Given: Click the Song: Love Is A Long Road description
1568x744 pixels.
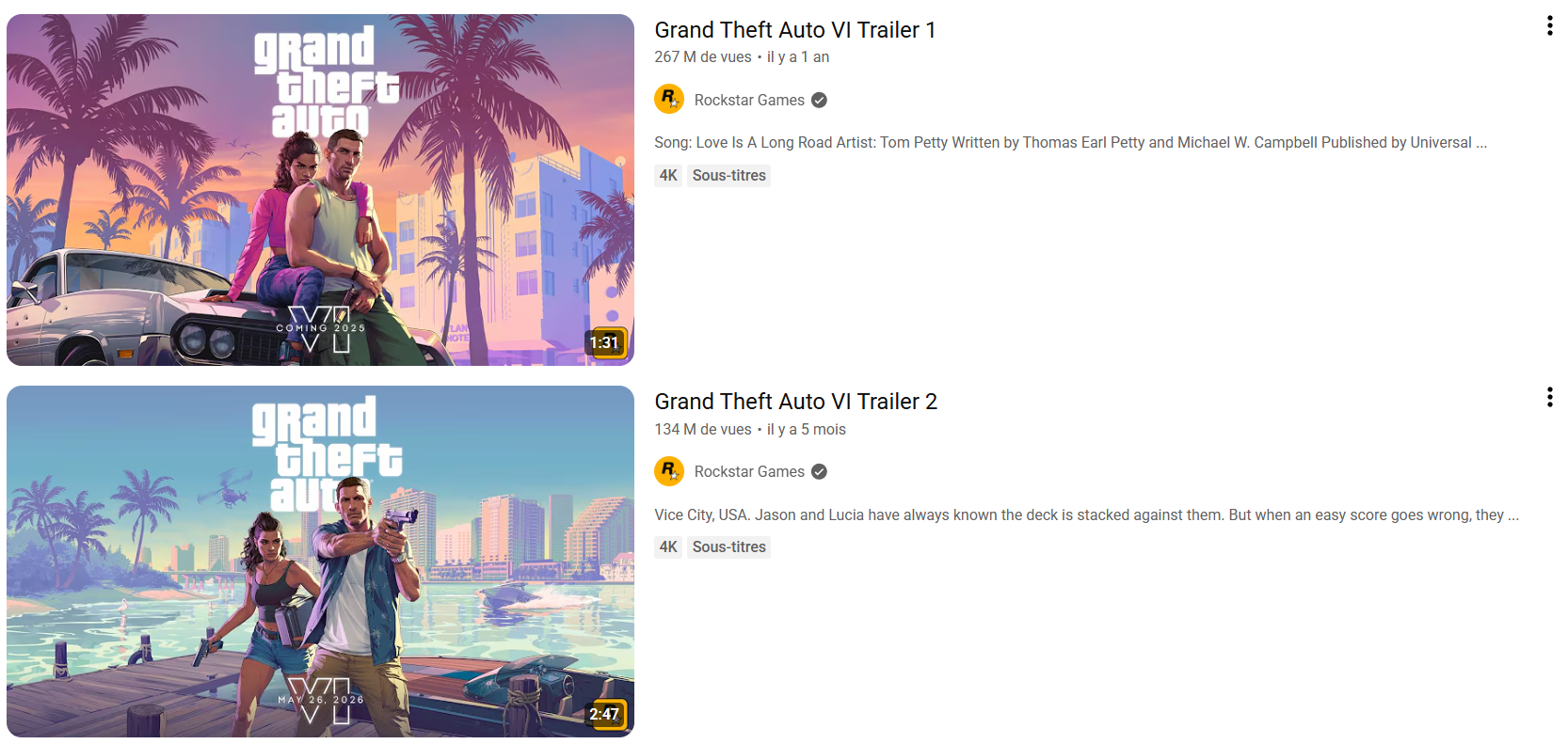Looking at the screenshot, I should click(1070, 142).
